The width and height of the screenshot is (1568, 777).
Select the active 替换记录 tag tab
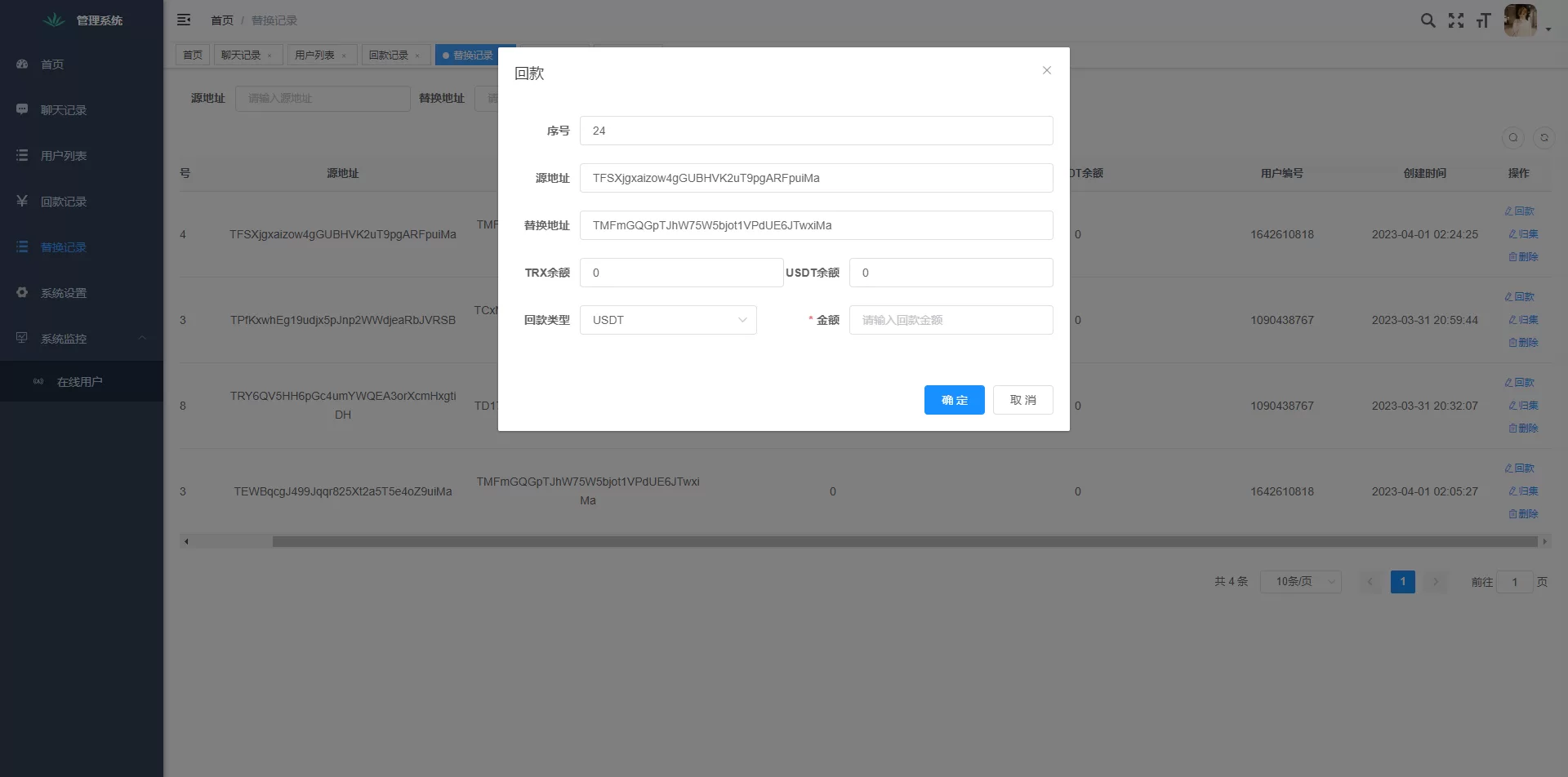tap(472, 55)
